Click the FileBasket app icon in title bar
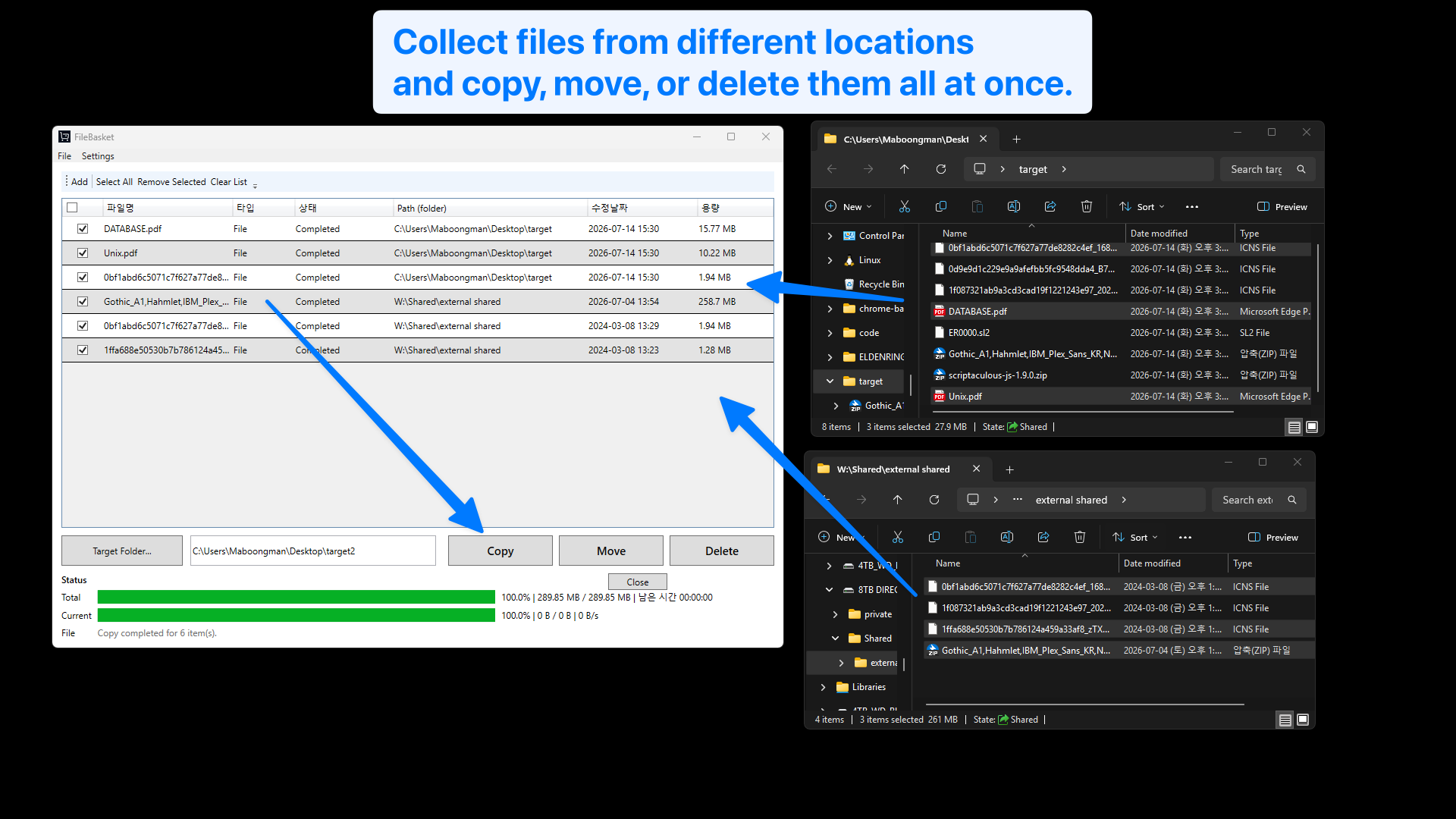 64,136
